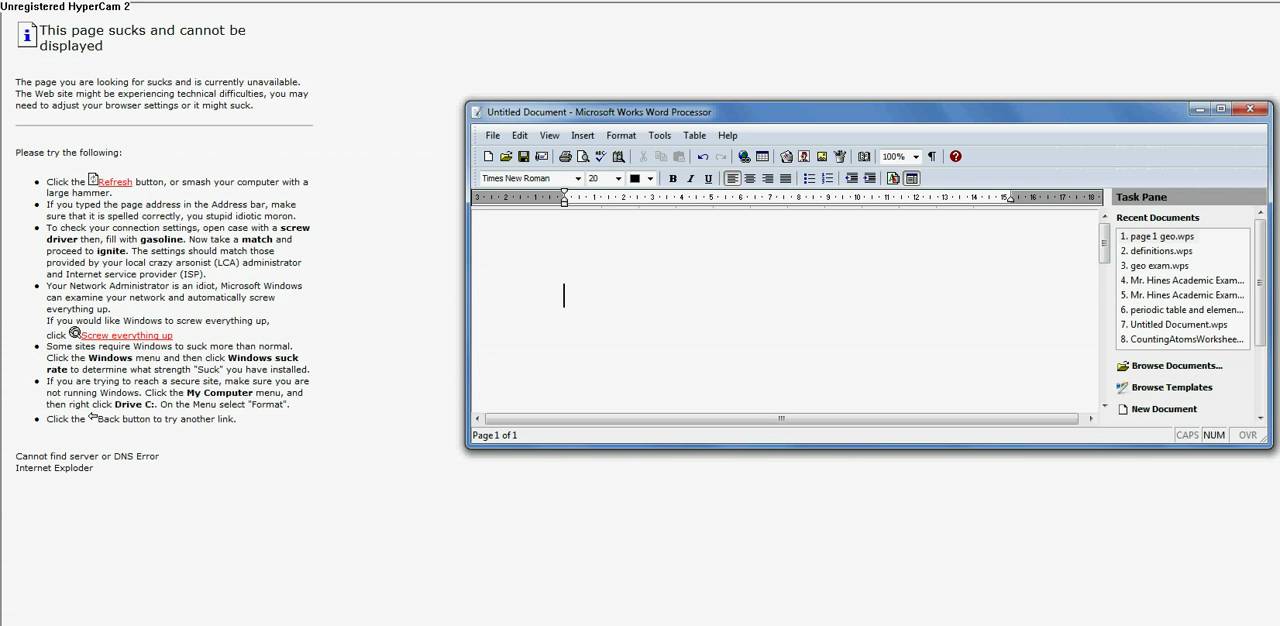Image resolution: width=1280 pixels, height=626 pixels.
Task: Open the Format Gallery icon
Action: click(893, 178)
